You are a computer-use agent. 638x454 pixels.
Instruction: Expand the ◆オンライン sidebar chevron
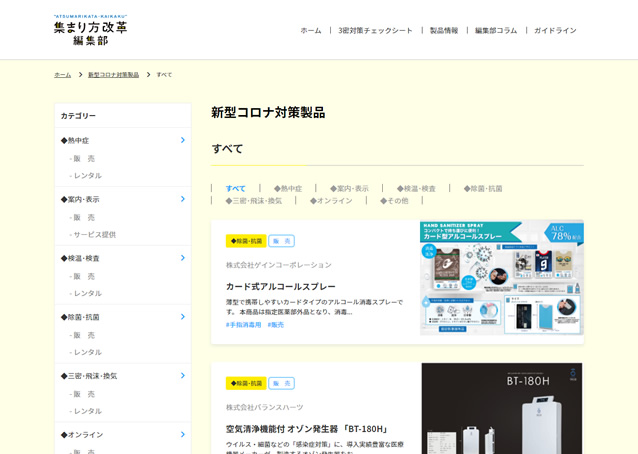(183, 434)
